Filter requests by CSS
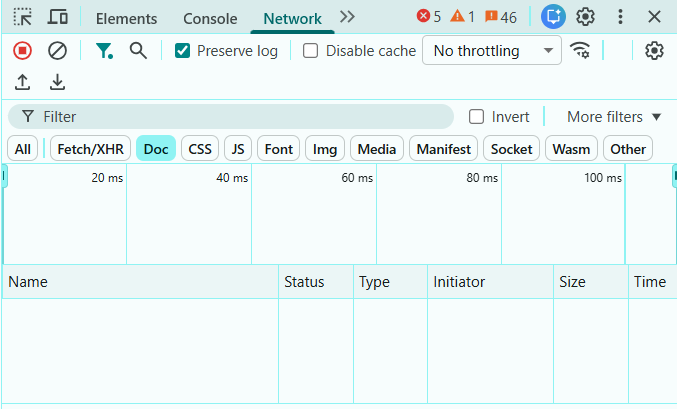This screenshot has height=409, width=677. (x=200, y=149)
